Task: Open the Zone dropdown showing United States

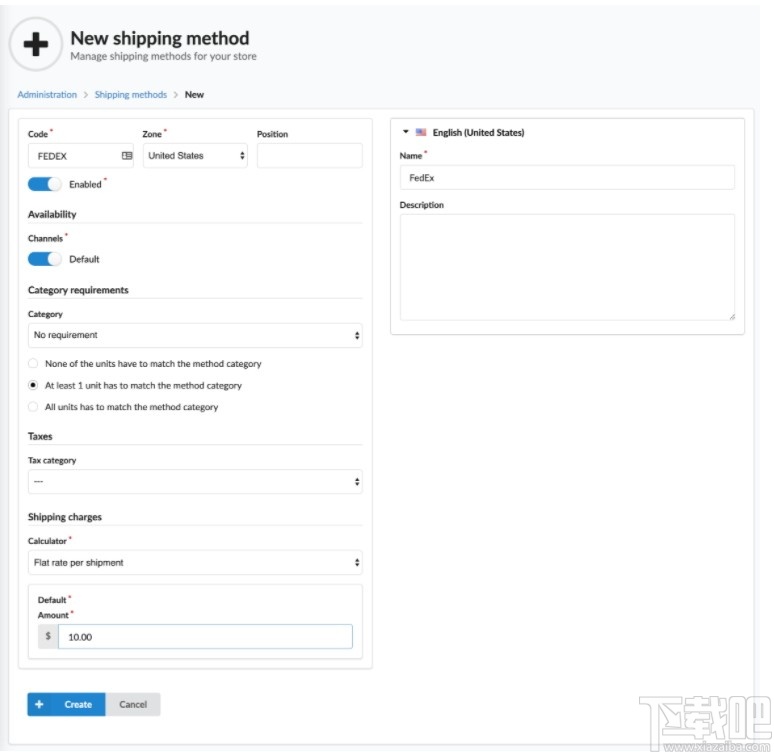Action: tap(195, 156)
